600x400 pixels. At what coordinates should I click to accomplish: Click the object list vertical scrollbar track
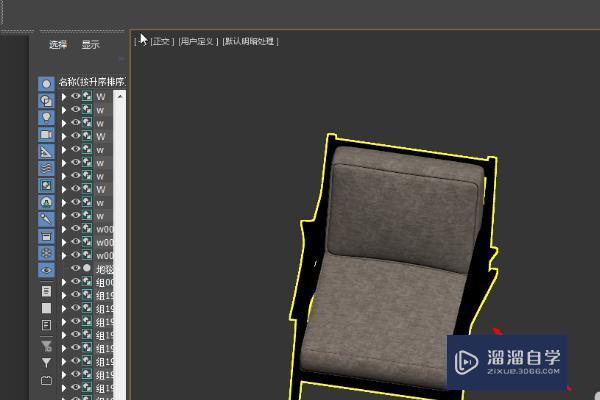pos(120,251)
